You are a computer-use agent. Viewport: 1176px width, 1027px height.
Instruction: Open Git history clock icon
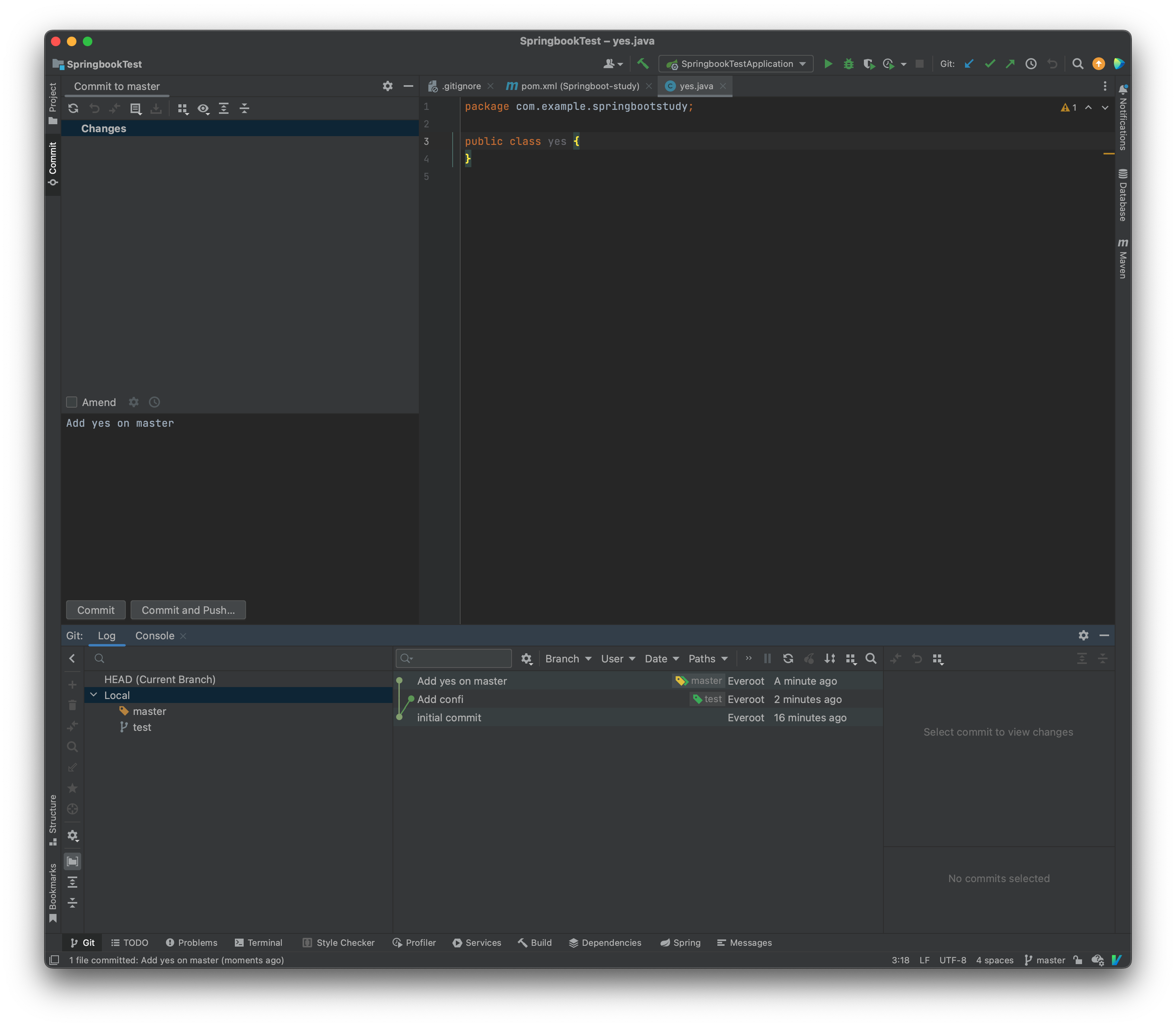[1030, 64]
